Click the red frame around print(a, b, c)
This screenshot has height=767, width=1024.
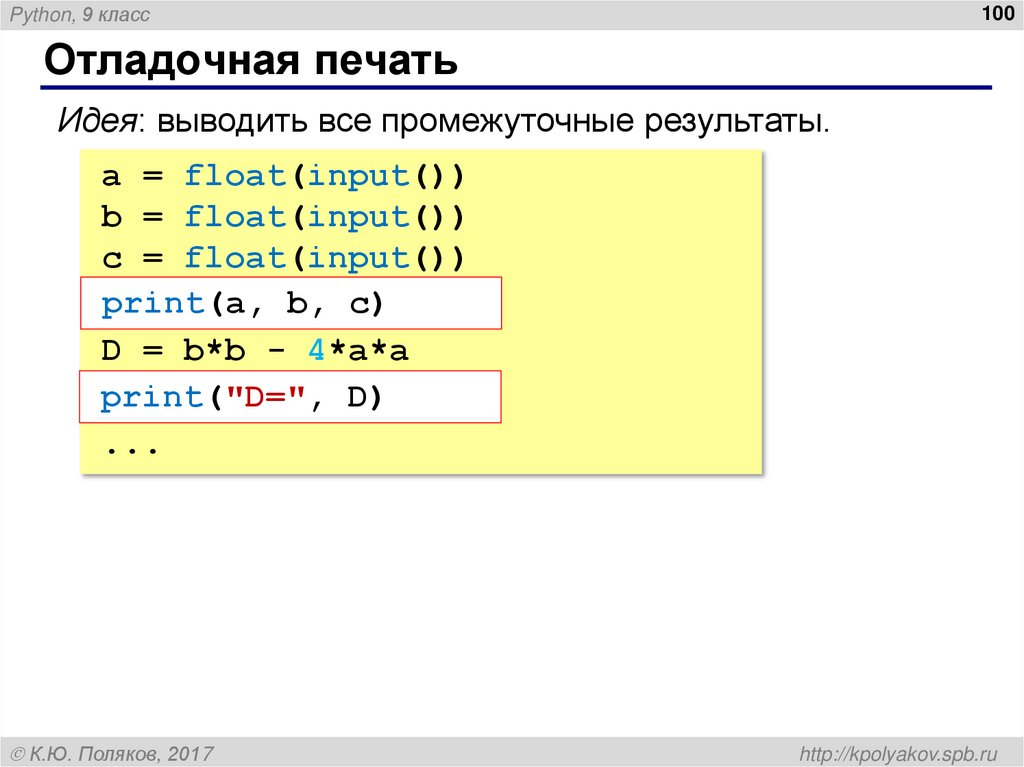click(x=290, y=279)
